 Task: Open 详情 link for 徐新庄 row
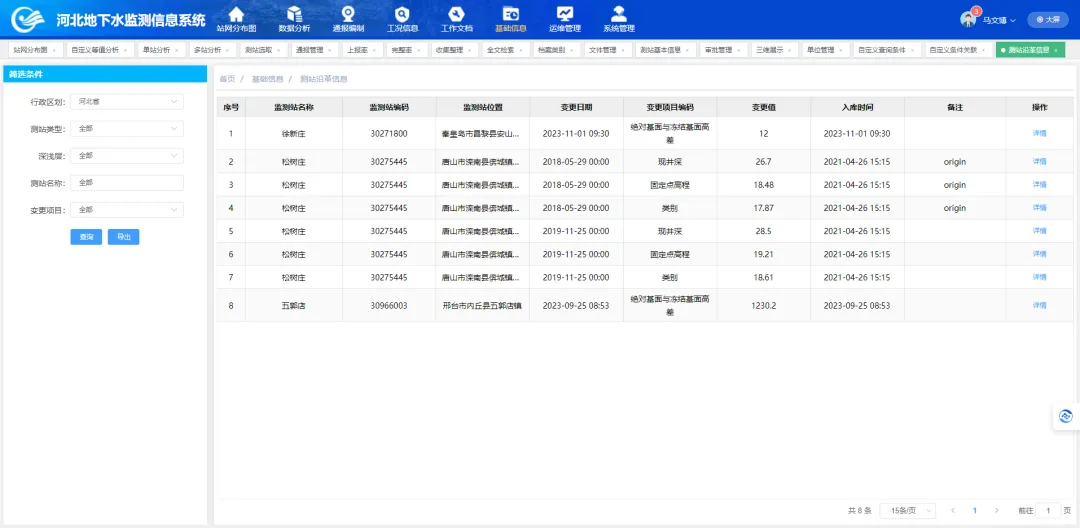pyautogui.click(x=1039, y=133)
